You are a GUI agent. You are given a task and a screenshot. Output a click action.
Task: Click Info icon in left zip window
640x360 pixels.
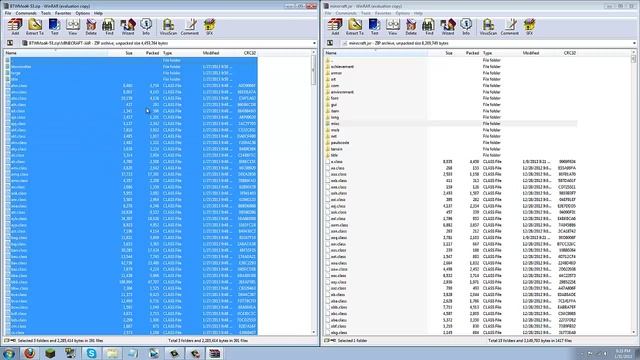coord(146,27)
